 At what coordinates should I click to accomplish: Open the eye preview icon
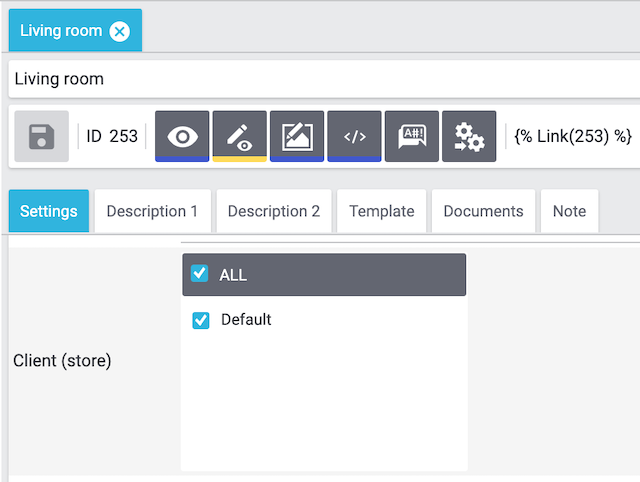click(x=182, y=136)
